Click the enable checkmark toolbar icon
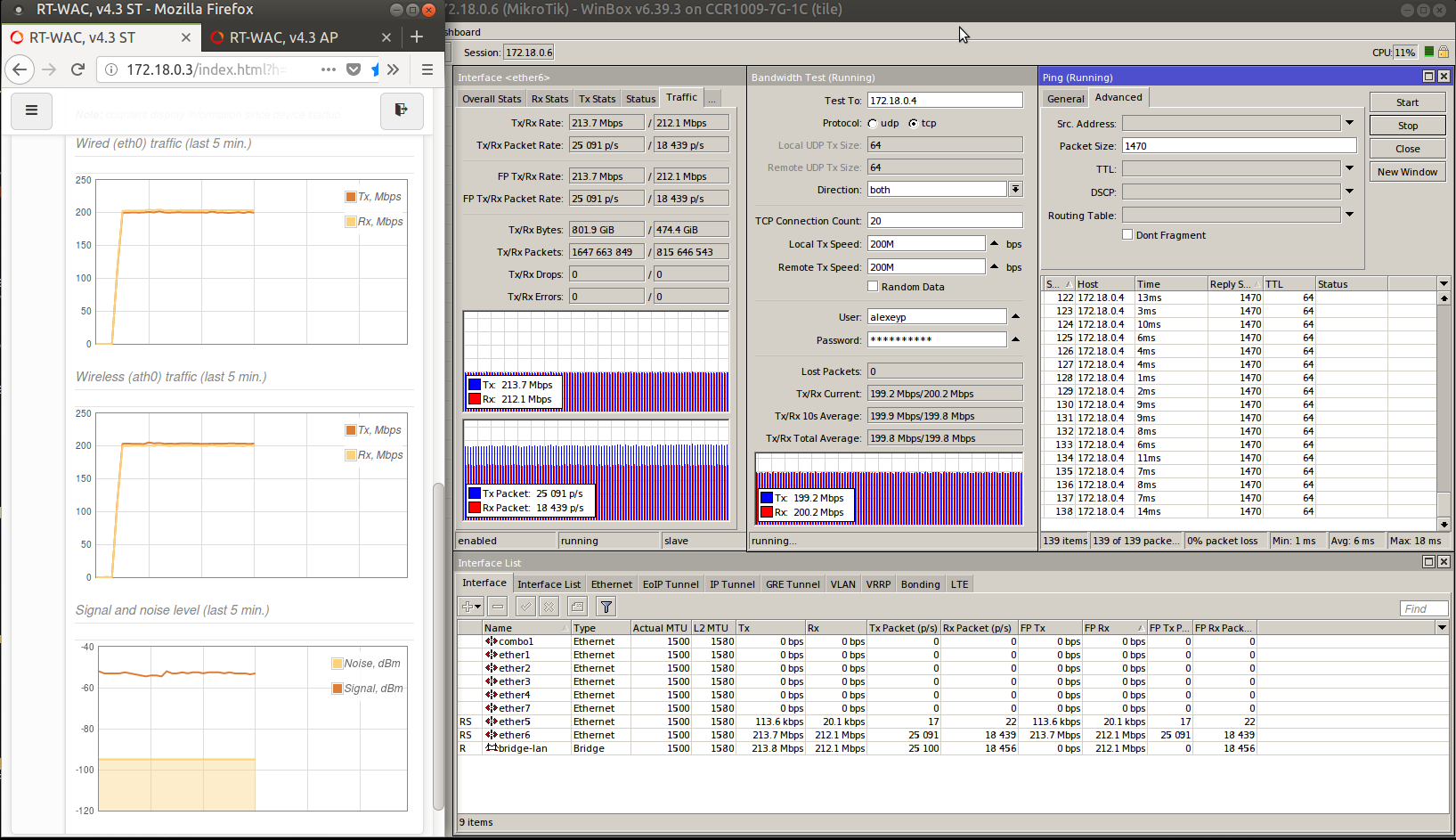This screenshot has width=1456, height=840. [526, 607]
